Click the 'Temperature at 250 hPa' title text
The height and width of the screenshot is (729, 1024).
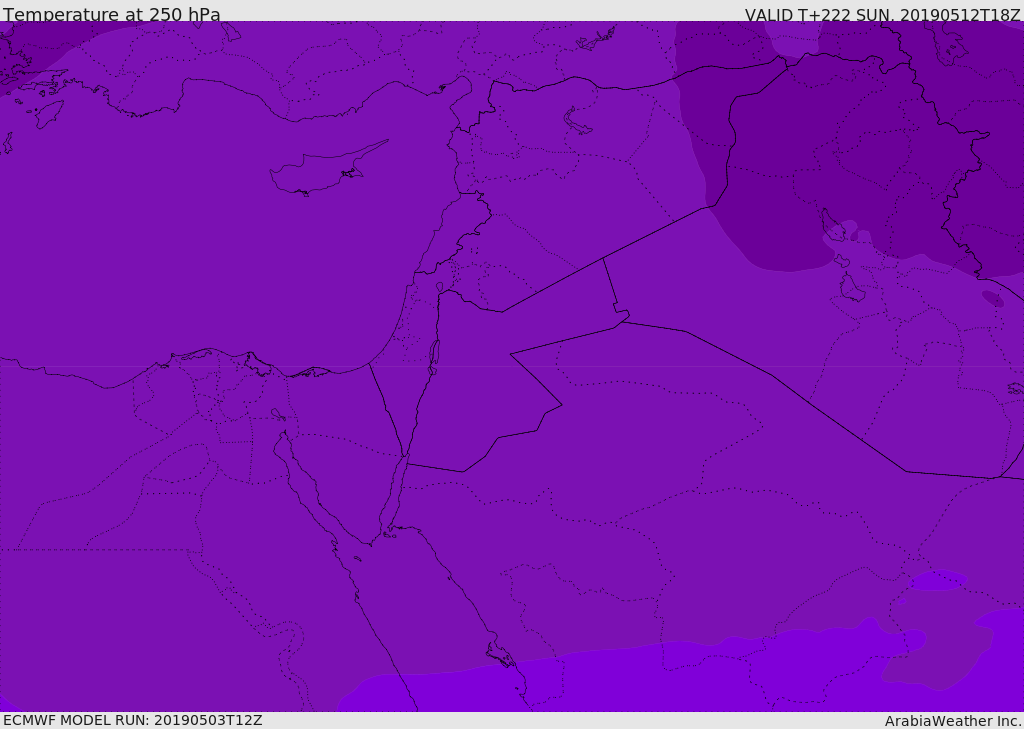click(112, 14)
